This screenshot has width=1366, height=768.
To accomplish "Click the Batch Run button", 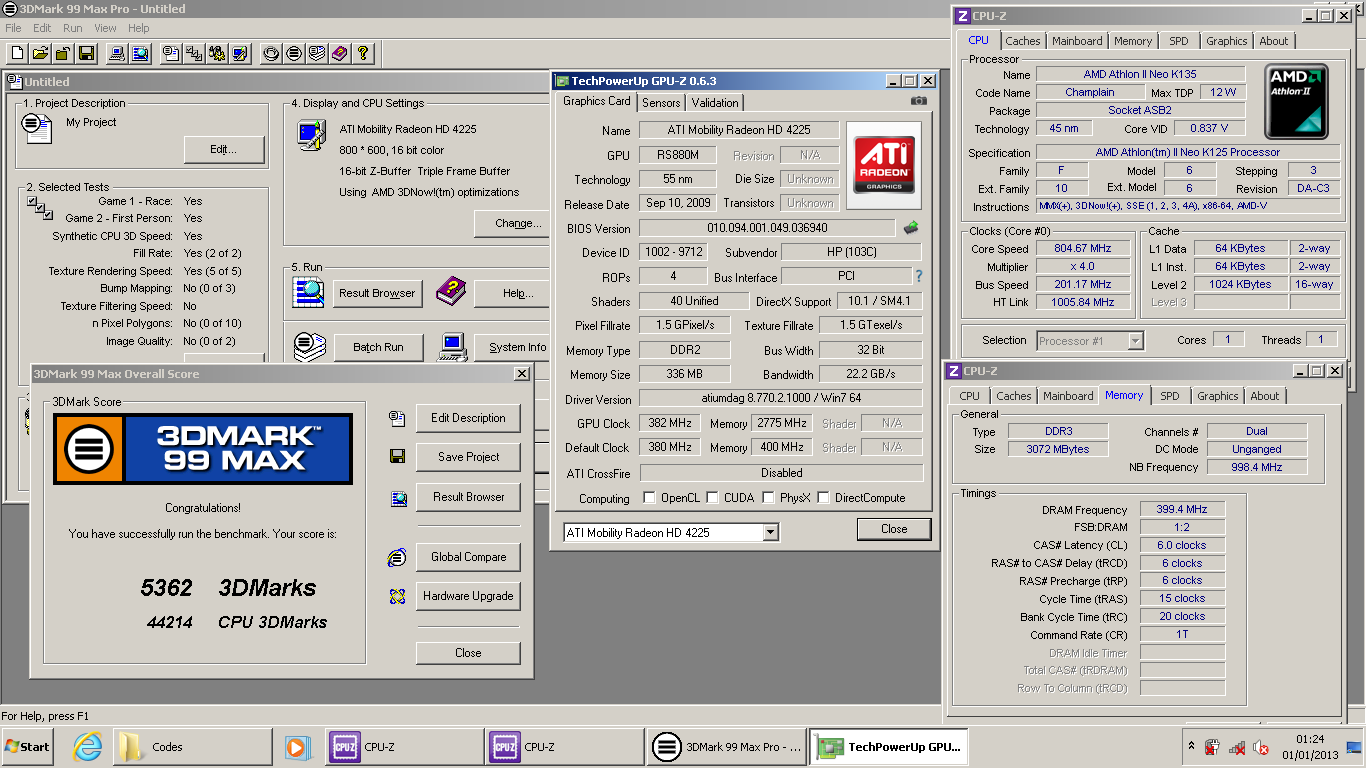I will click(x=378, y=347).
